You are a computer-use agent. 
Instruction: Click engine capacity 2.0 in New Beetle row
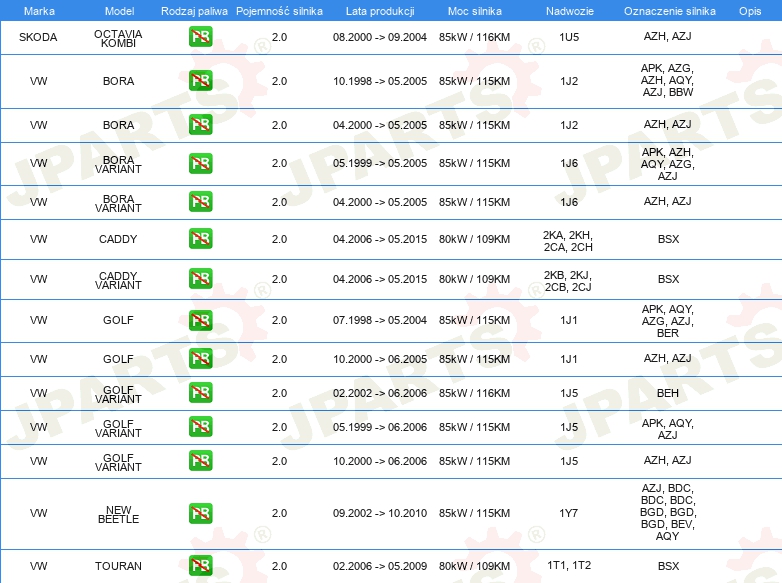click(x=279, y=513)
